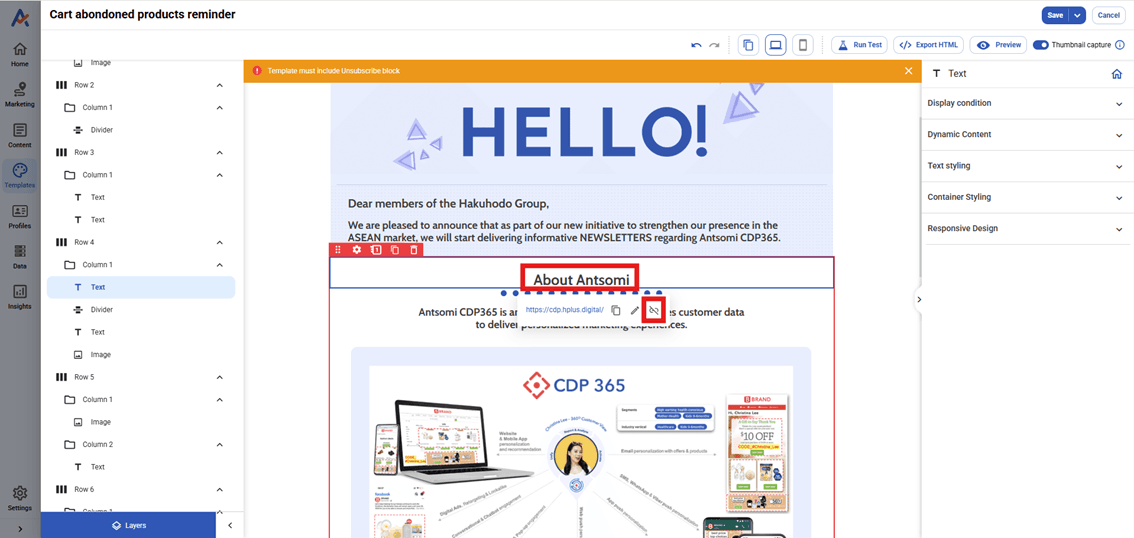The height and width of the screenshot is (538, 1134).
Task: Click the Export HTML button
Action: 929,45
